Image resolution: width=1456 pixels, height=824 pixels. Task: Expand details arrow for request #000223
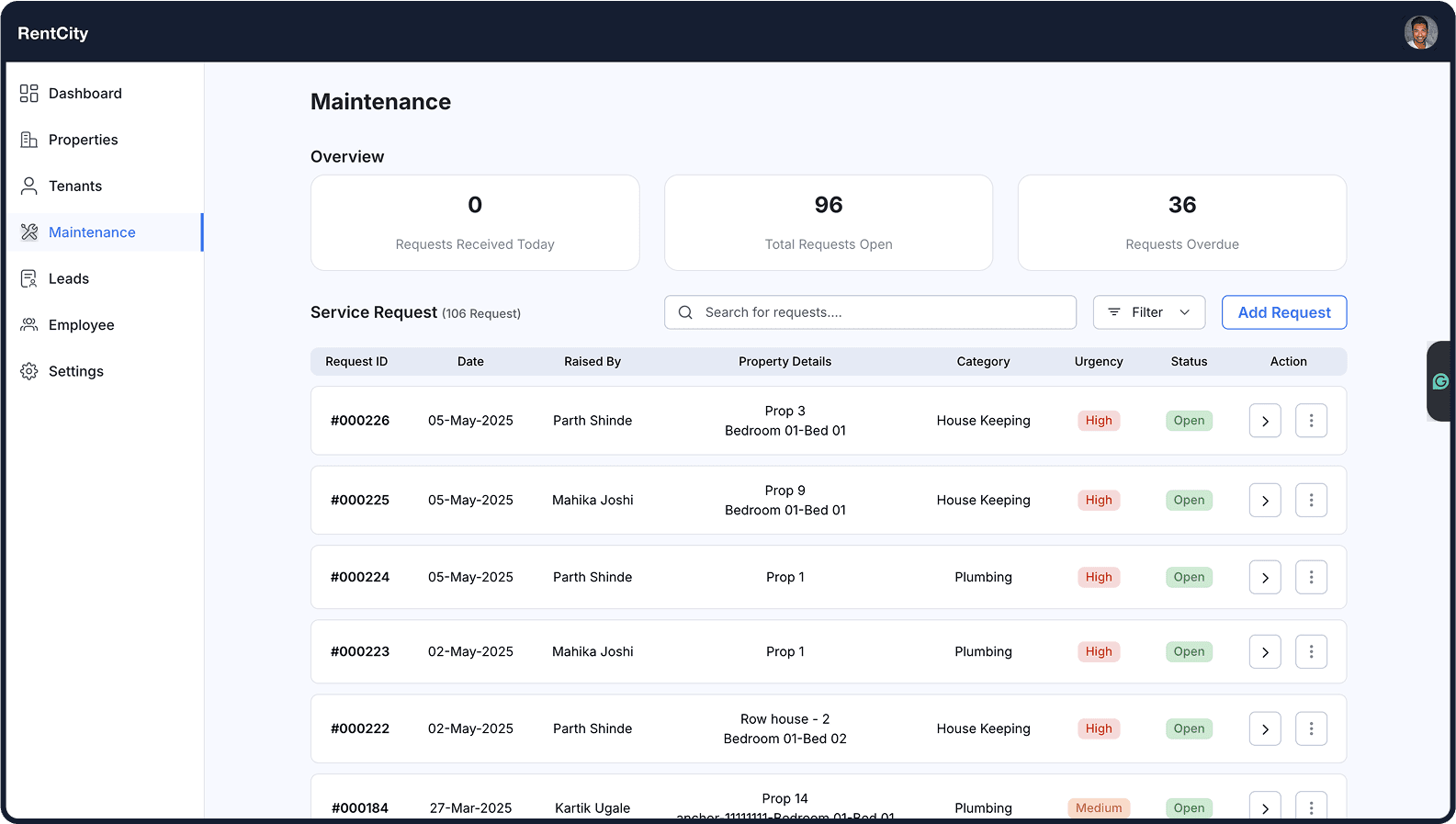click(1265, 652)
